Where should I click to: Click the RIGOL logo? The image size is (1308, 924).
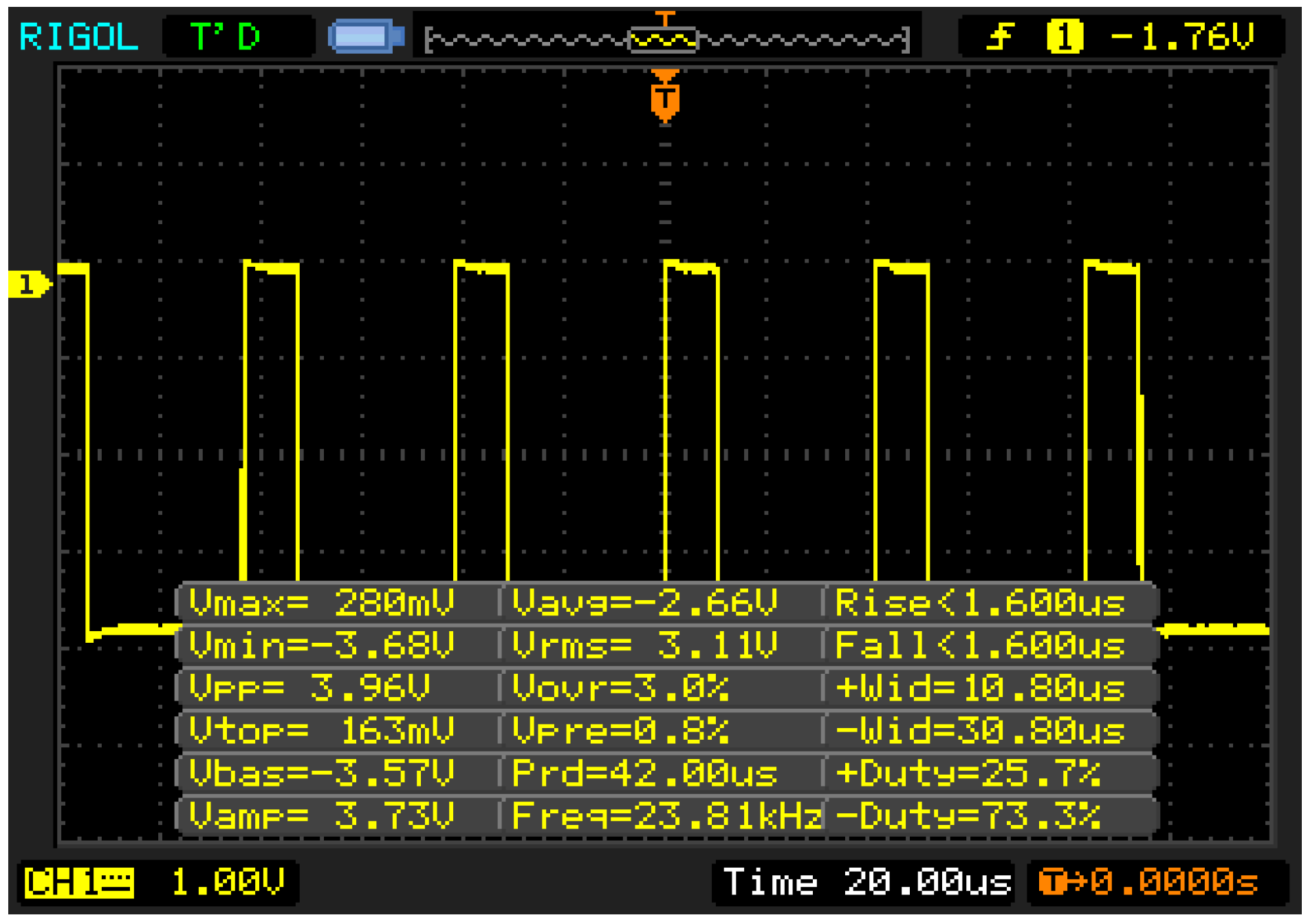[78, 36]
